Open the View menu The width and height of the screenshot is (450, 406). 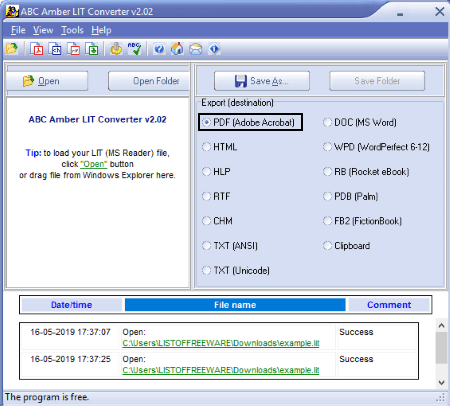tap(43, 30)
